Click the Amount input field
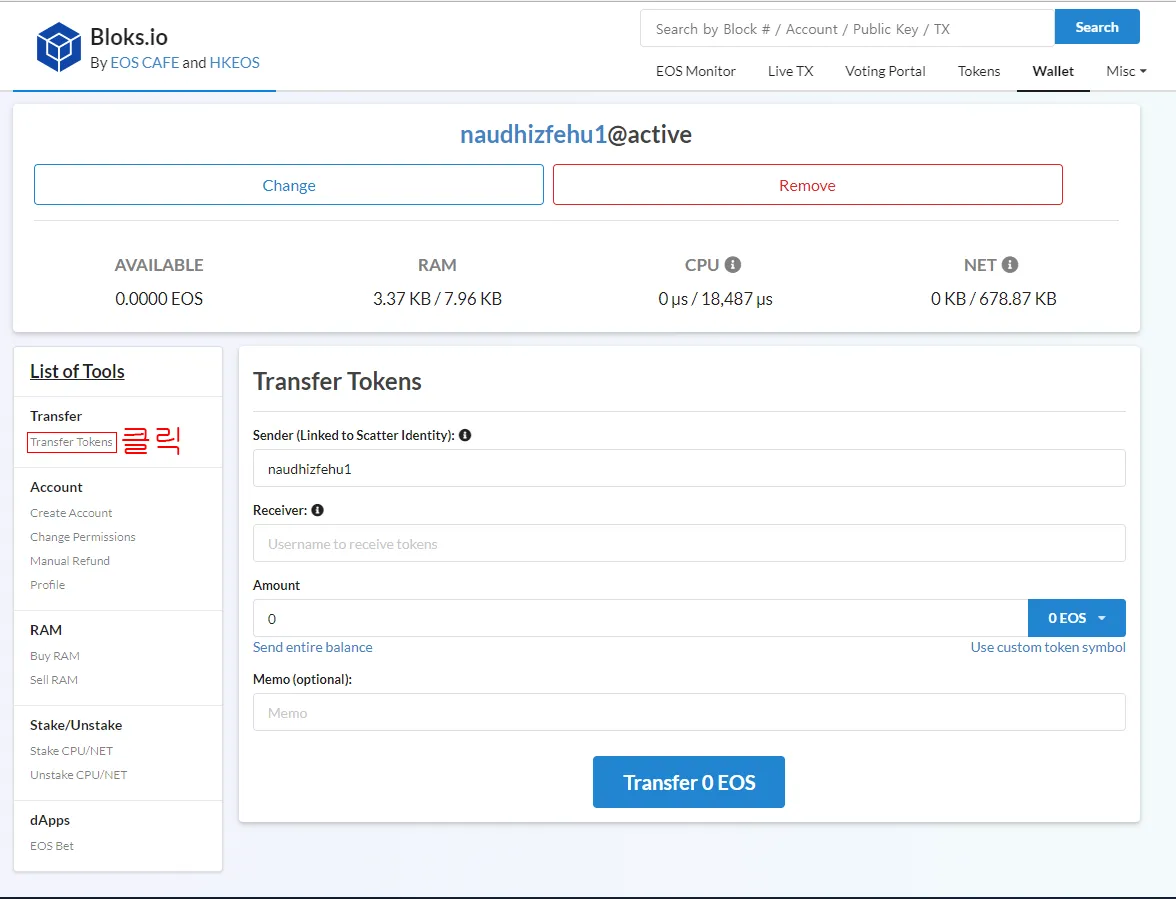The width and height of the screenshot is (1176, 899). tap(640, 619)
